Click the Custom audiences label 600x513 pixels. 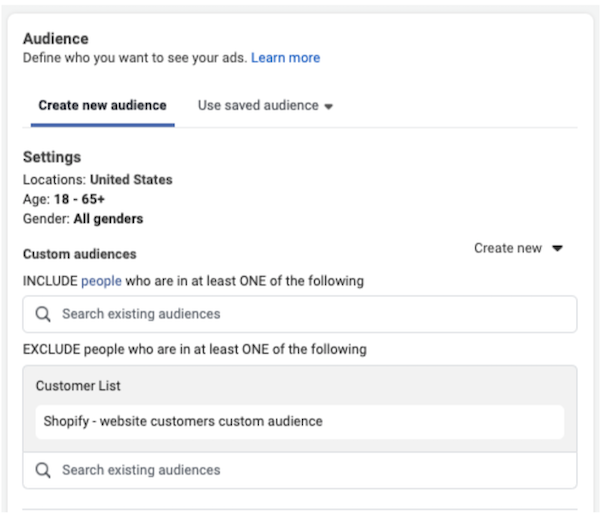tap(79, 254)
